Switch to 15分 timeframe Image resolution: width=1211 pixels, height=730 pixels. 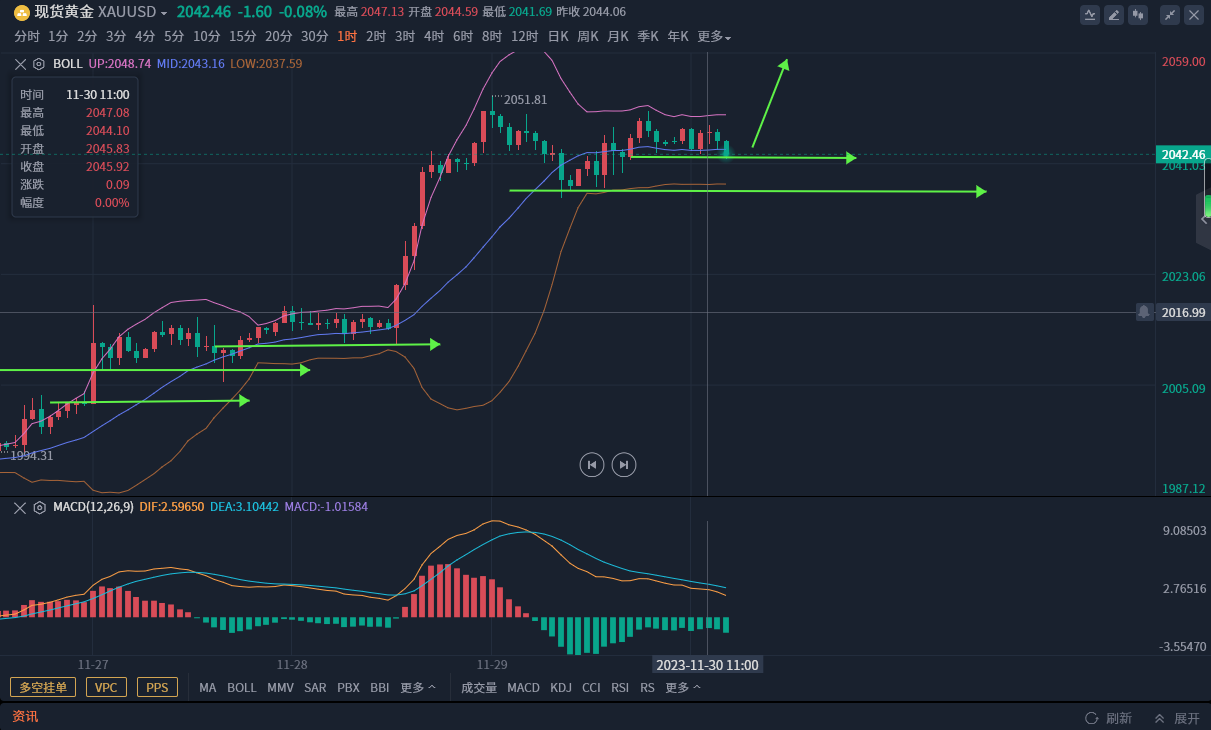(x=242, y=37)
